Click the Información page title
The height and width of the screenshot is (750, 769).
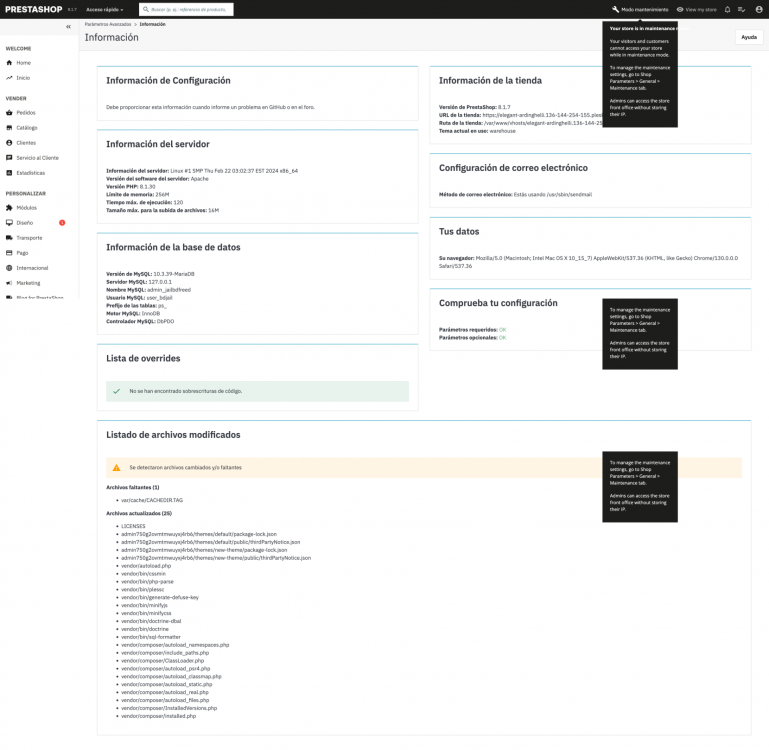111,37
